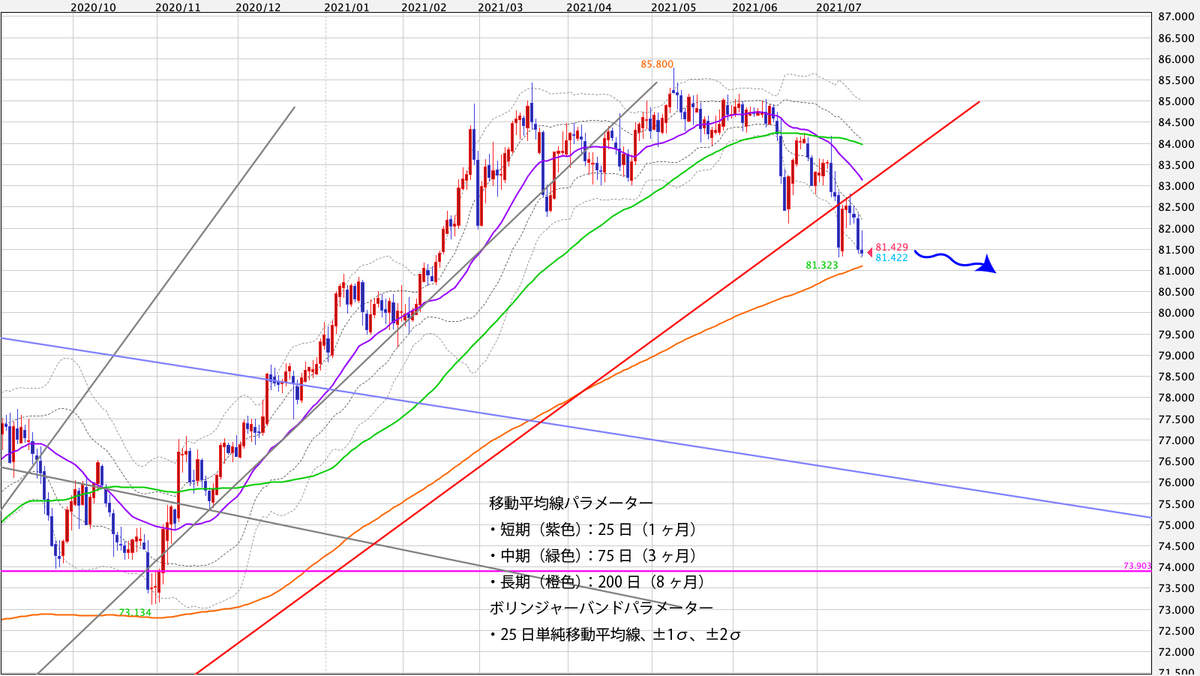1200x676 pixels.
Task: Click the 87.000 price axis label
Action: click(1178, 17)
